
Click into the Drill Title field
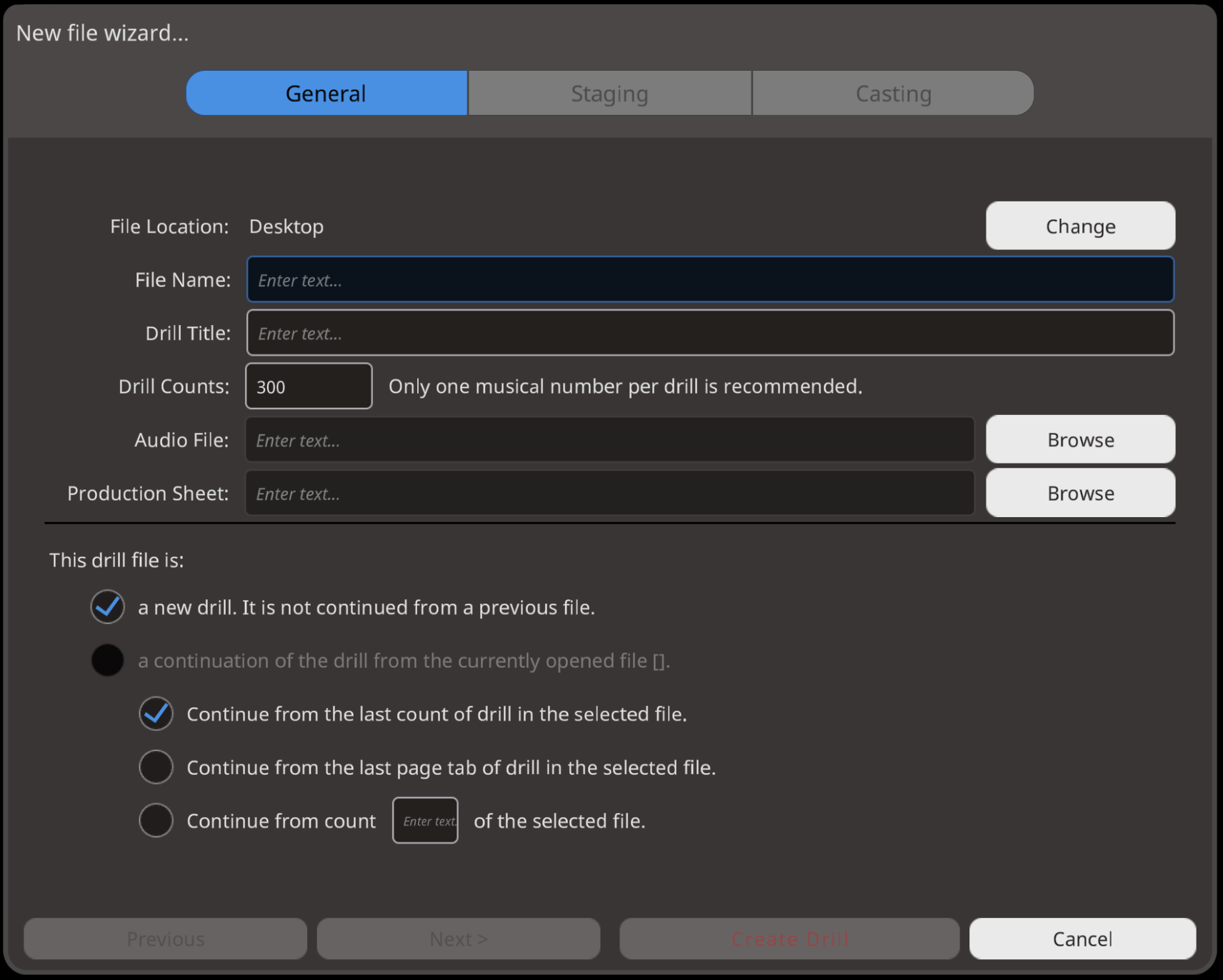[x=709, y=333]
